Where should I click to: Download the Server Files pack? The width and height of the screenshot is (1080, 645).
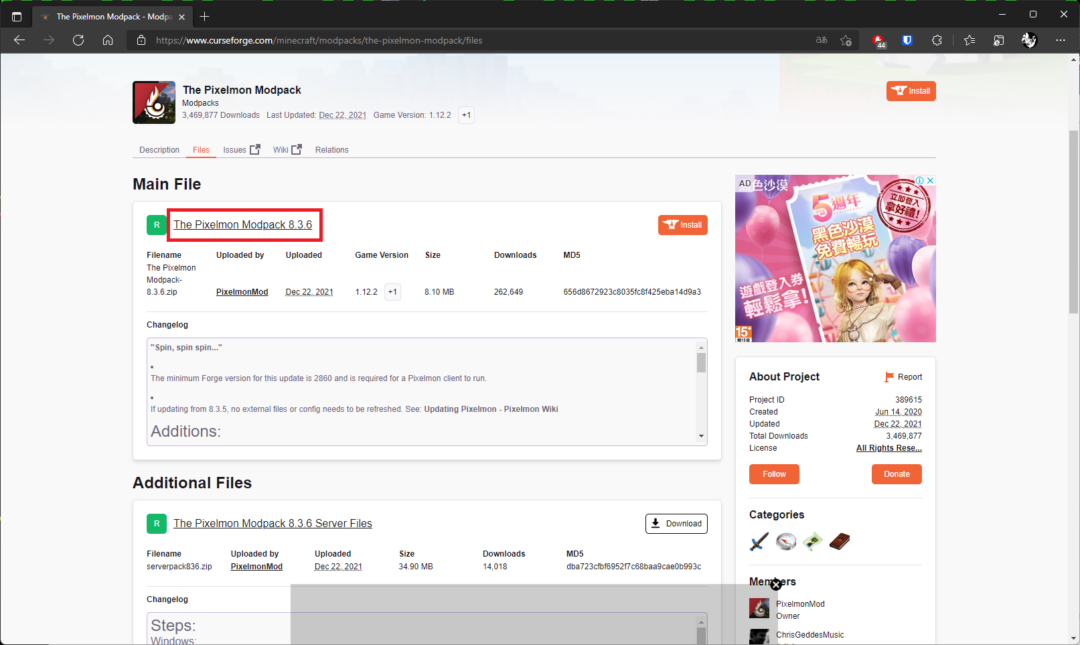click(676, 524)
